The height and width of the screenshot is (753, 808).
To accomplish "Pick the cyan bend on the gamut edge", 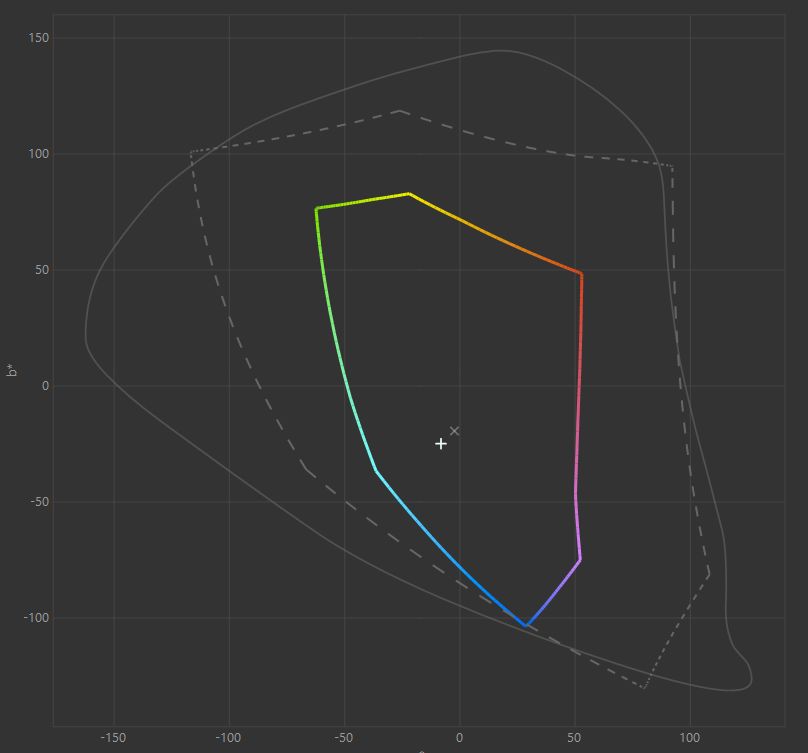I will [x=376, y=470].
